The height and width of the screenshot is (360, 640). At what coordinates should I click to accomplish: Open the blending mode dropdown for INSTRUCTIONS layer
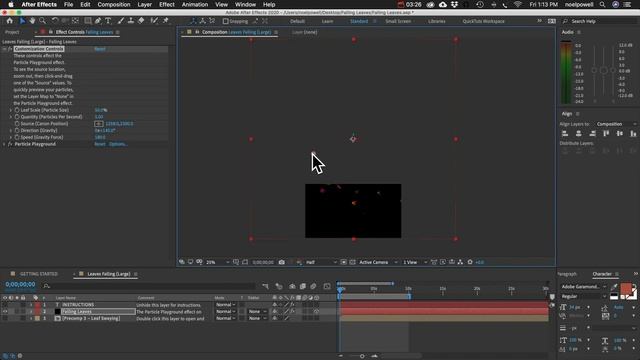[225, 304]
